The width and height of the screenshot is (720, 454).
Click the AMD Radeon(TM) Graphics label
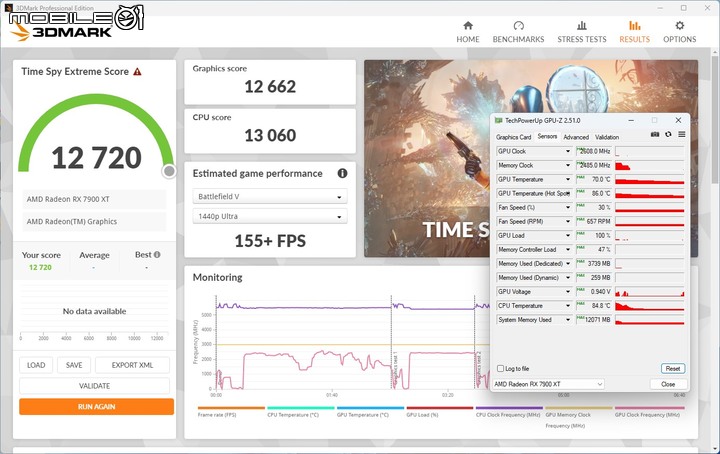(72, 221)
